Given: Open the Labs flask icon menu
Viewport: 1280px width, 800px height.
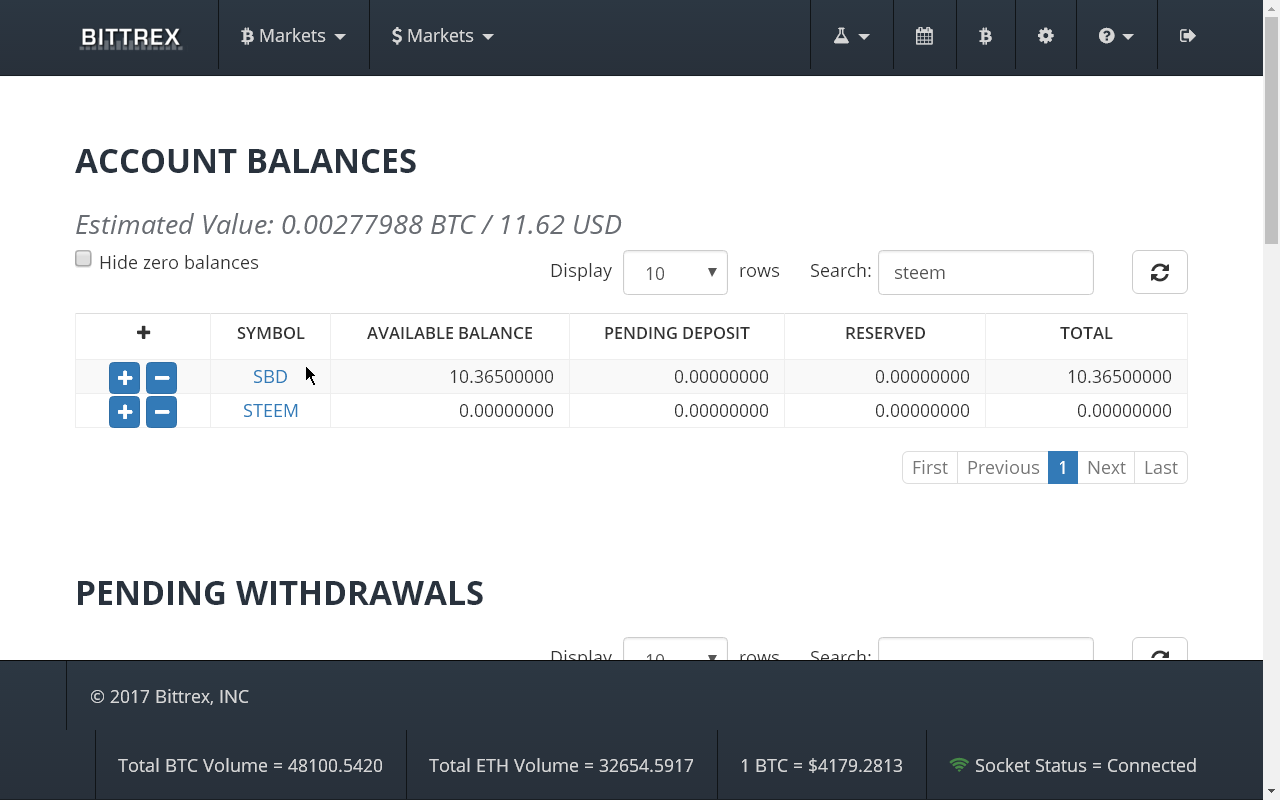Looking at the screenshot, I should pyautogui.click(x=851, y=36).
